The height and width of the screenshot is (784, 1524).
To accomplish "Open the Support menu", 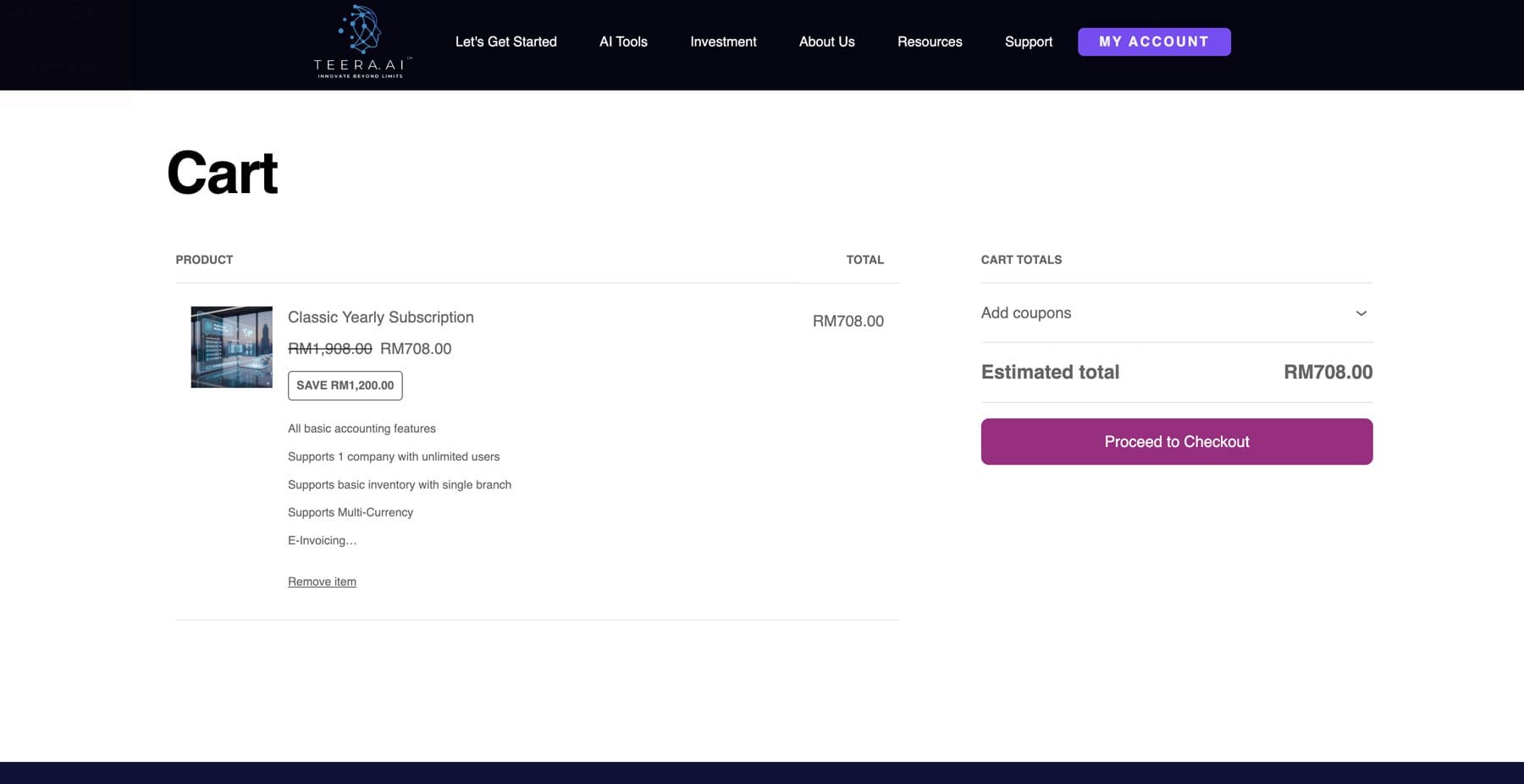I will pyautogui.click(x=1028, y=41).
